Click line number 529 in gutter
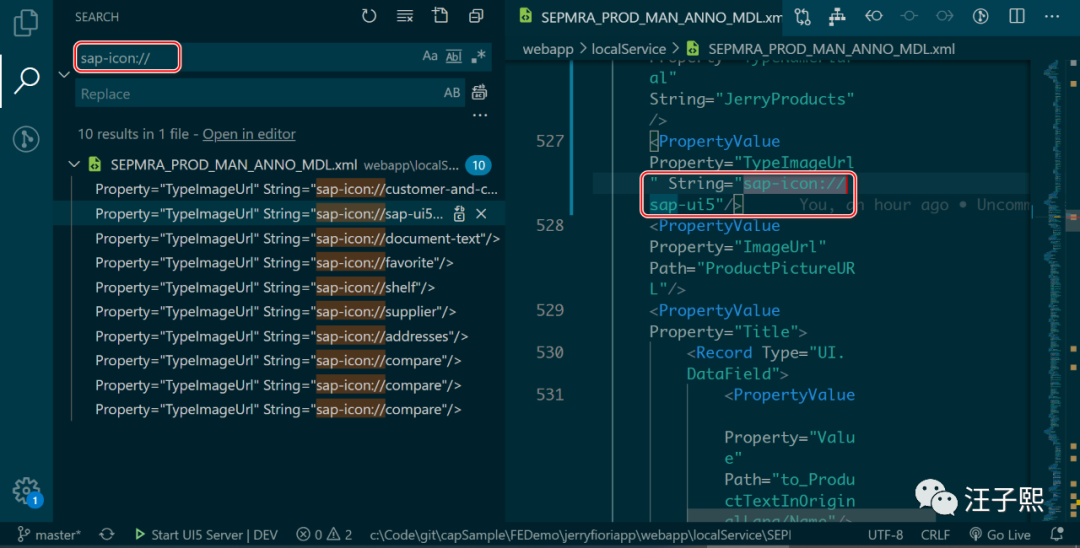This screenshot has width=1080, height=548. (550, 310)
